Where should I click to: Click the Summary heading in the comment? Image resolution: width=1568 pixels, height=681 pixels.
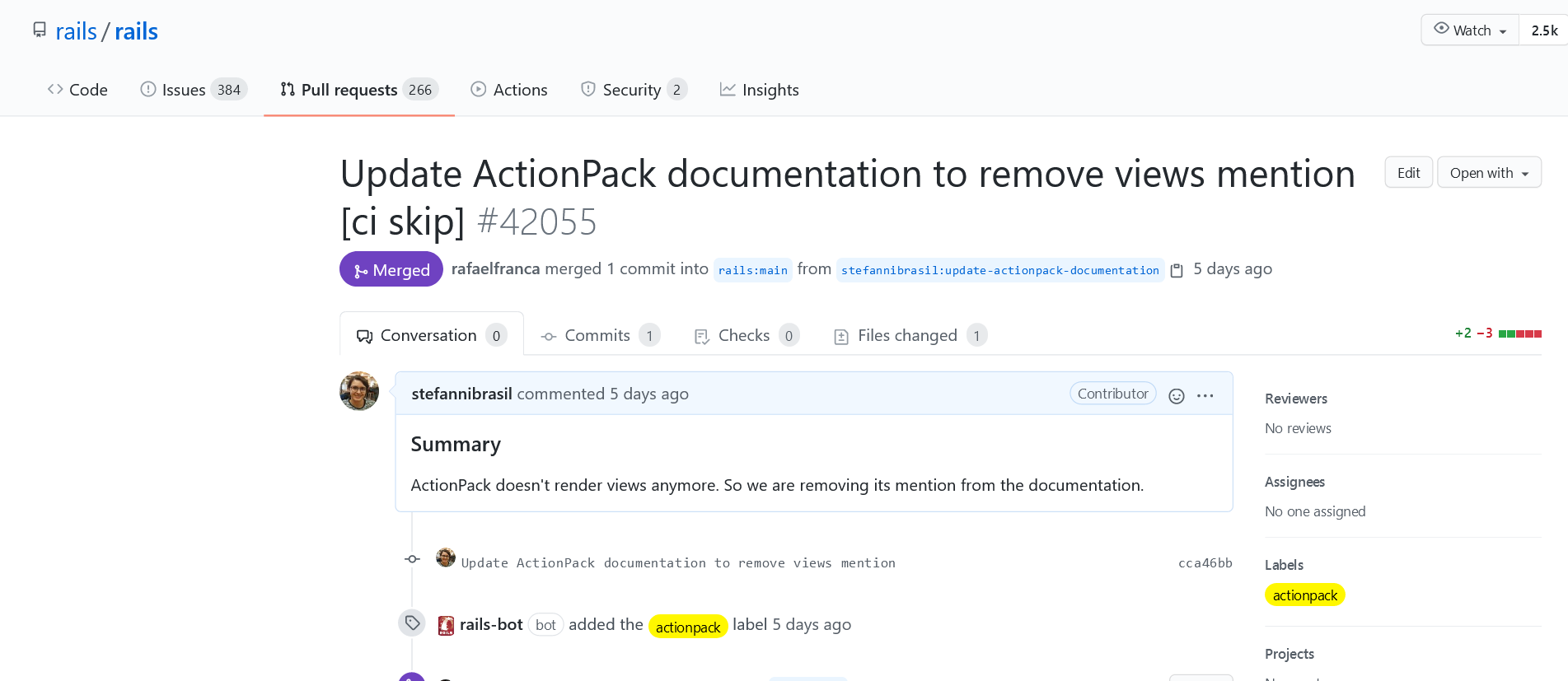(456, 445)
